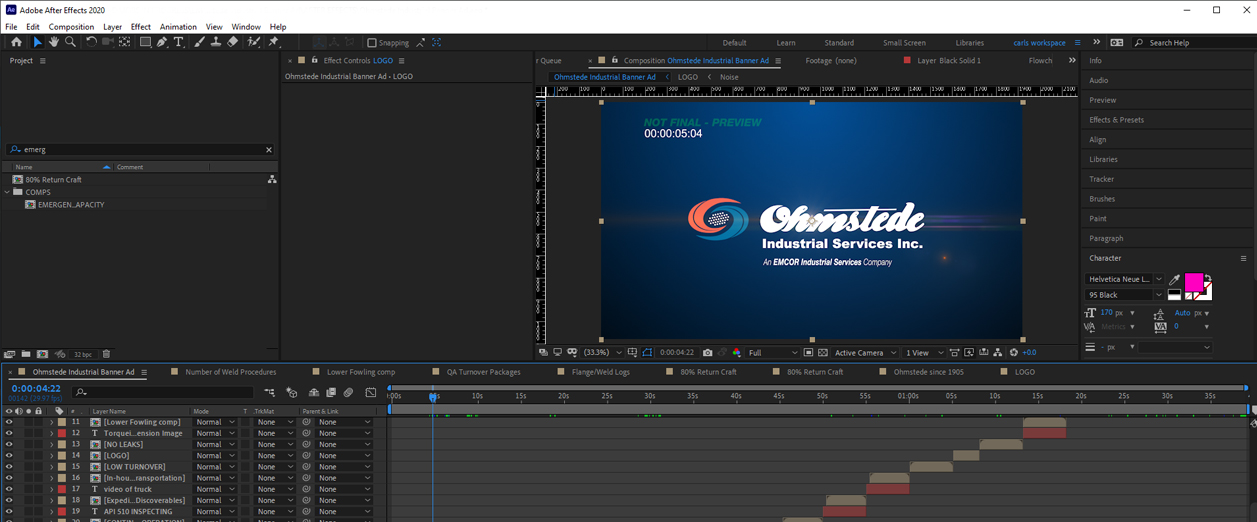The height and width of the screenshot is (522, 1257).
Task: Hide layer 14 LOGO
Action: [9, 455]
